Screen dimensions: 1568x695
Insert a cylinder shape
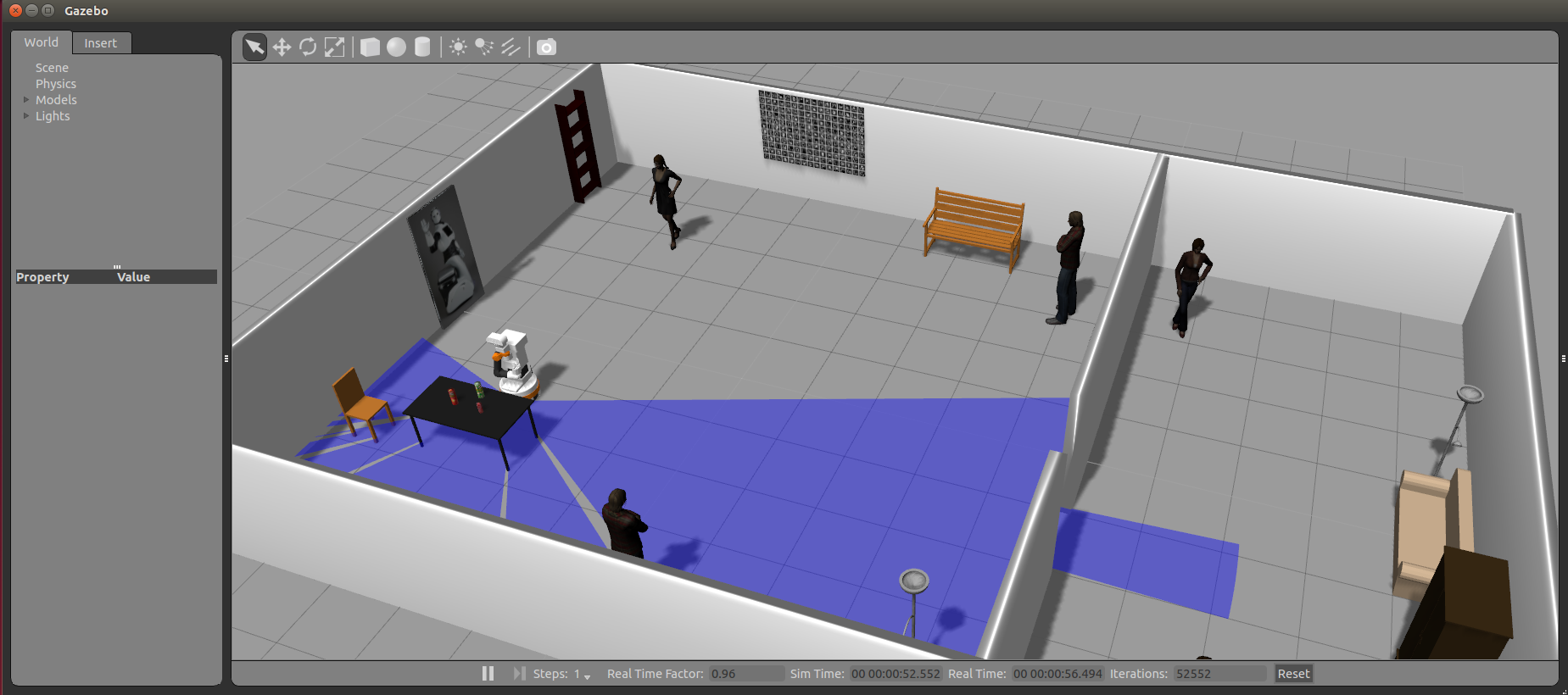422,47
